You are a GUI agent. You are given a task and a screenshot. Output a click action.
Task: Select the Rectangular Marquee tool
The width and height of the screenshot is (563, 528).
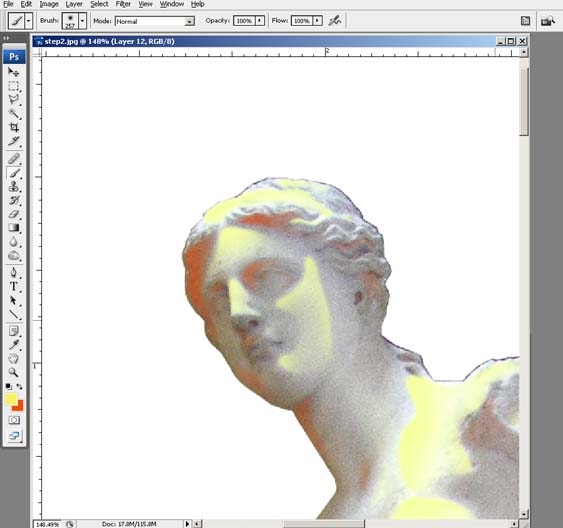tap(14, 86)
